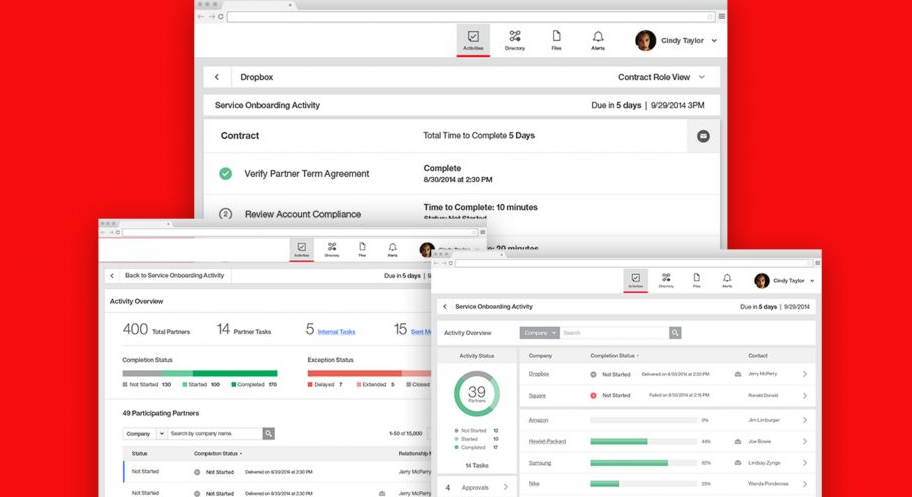
Task: Open the Dropbox company link
Action: pyautogui.click(x=539, y=374)
